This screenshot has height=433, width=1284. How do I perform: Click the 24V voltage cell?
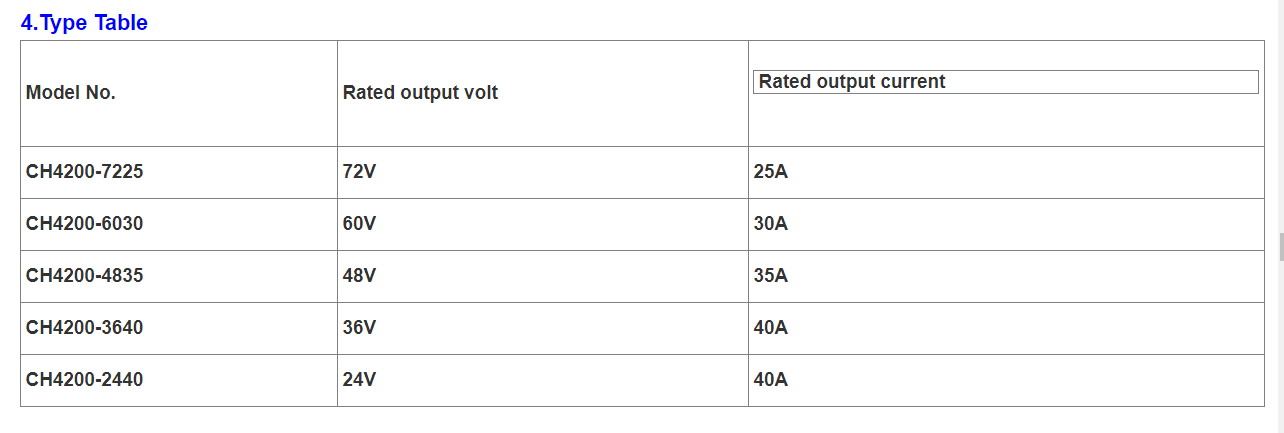tap(543, 380)
